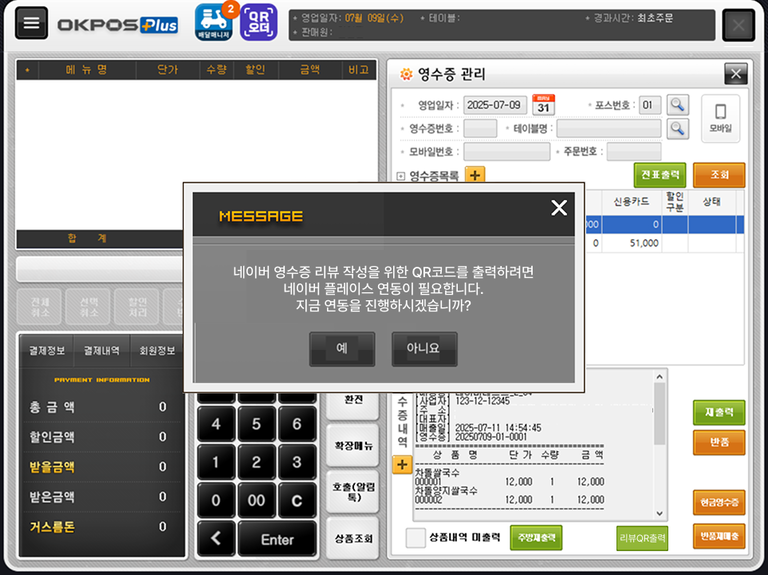Image resolution: width=768 pixels, height=575 pixels.
Task: Open the calendar date picker icon
Action: (x=543, y=104)
